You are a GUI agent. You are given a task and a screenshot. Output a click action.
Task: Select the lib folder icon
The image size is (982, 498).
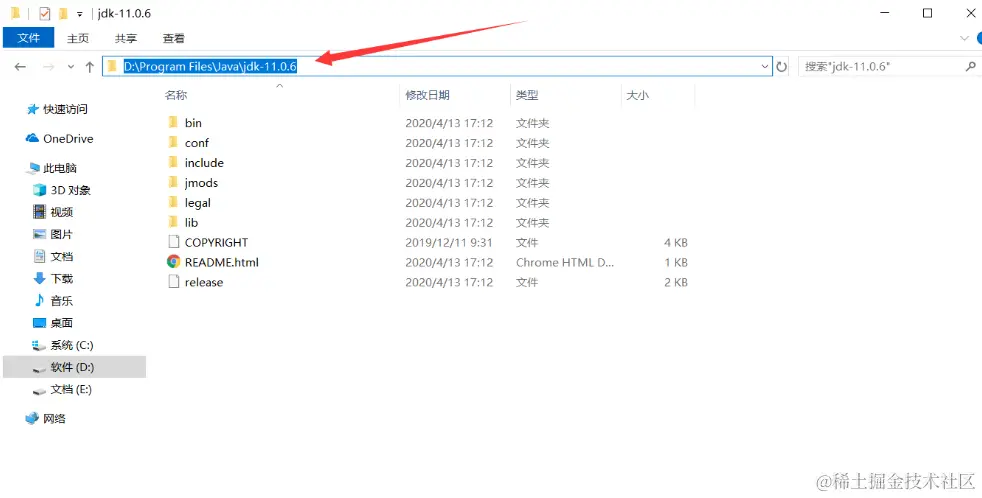point(173,222)
